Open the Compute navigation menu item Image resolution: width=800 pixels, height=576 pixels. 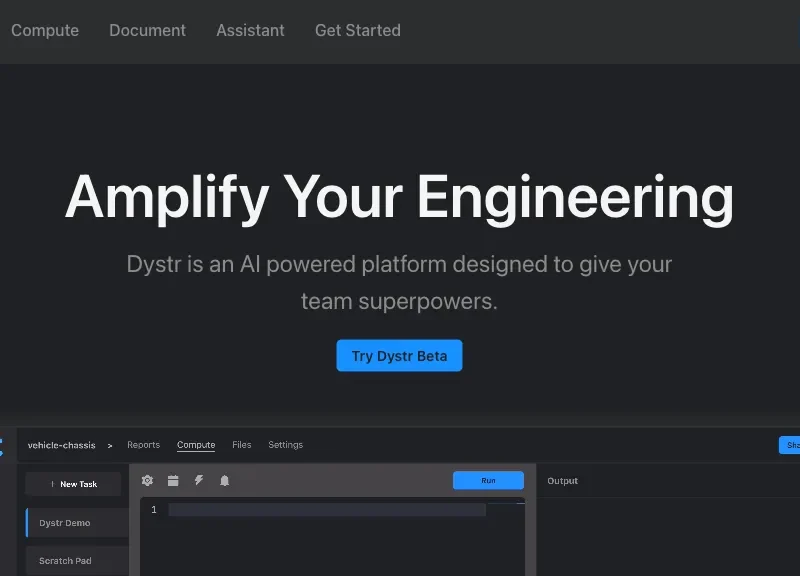click(x=45, y=30)
